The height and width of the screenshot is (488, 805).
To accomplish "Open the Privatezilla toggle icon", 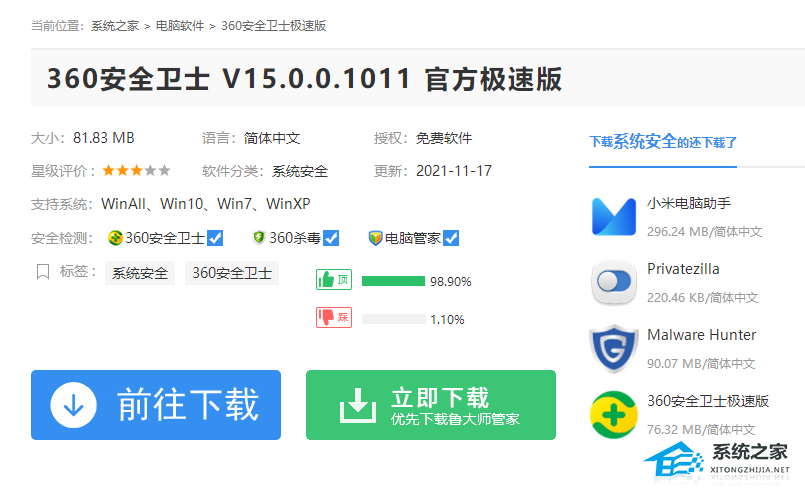I will [614, 282].
